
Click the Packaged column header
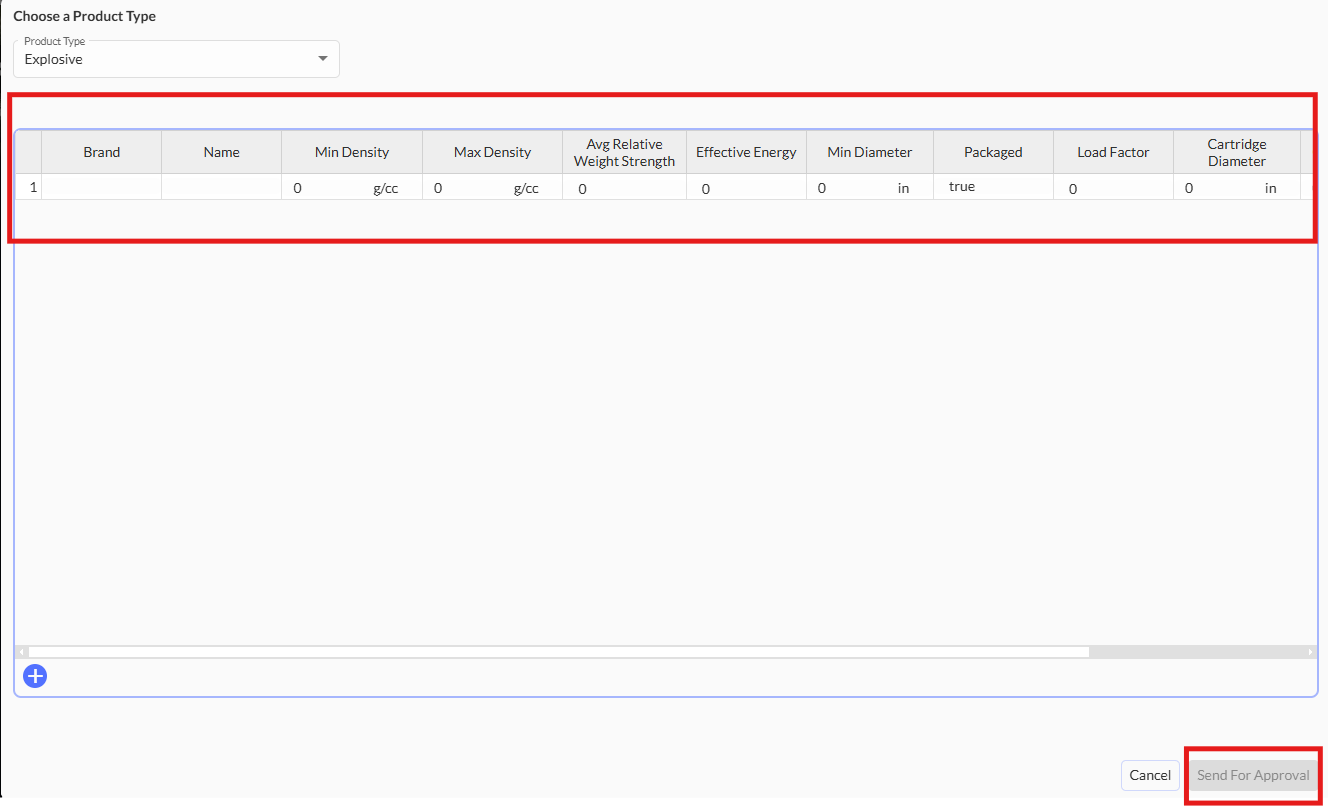(x=992, y=152)
